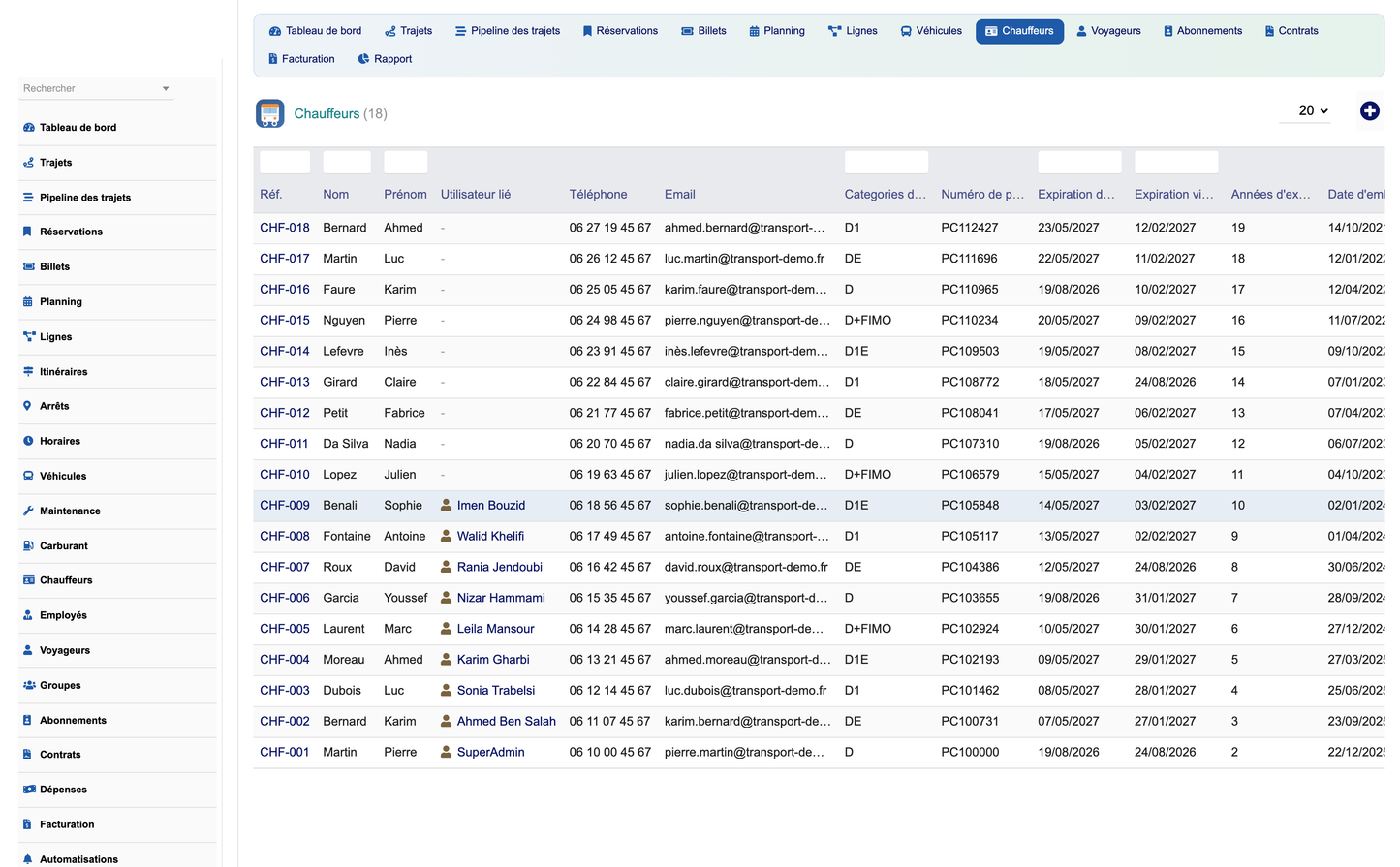
Task: Open linked user Karim Gharbi
Action: (493, 660)
